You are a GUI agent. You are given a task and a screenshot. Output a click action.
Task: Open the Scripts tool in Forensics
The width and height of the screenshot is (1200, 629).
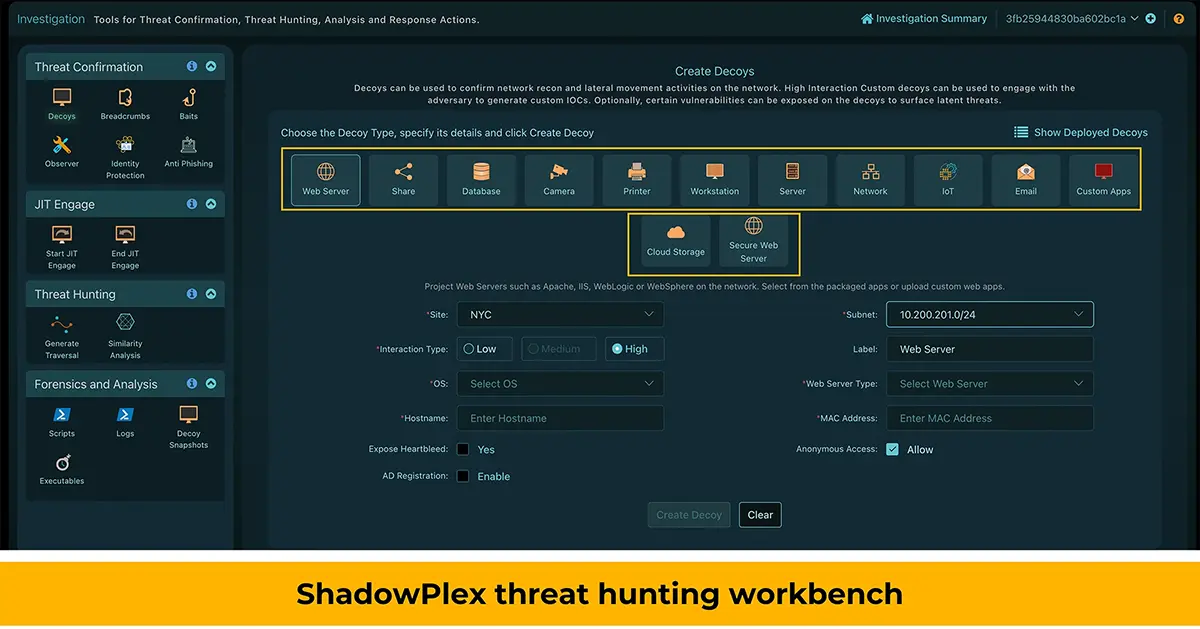(x=62, y=421)
